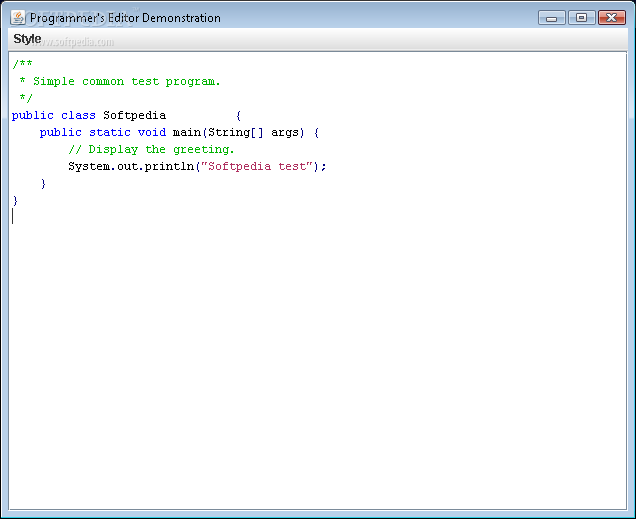Click the final closing brace of the class
The image size is (636, 519).
point(15,201)
